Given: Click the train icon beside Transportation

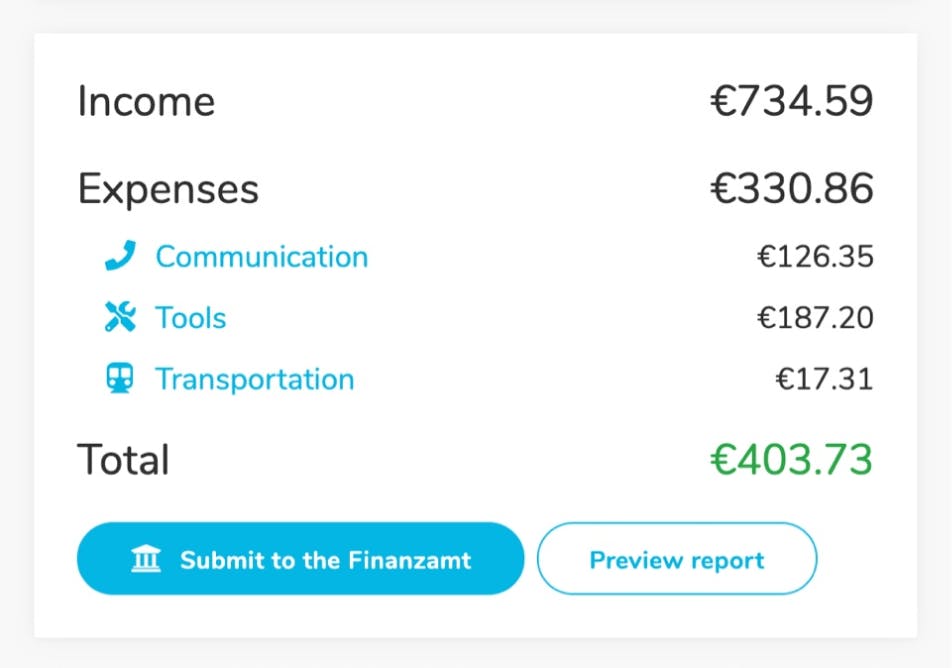Looking at the screenshot, I should [x=120, y=379].
